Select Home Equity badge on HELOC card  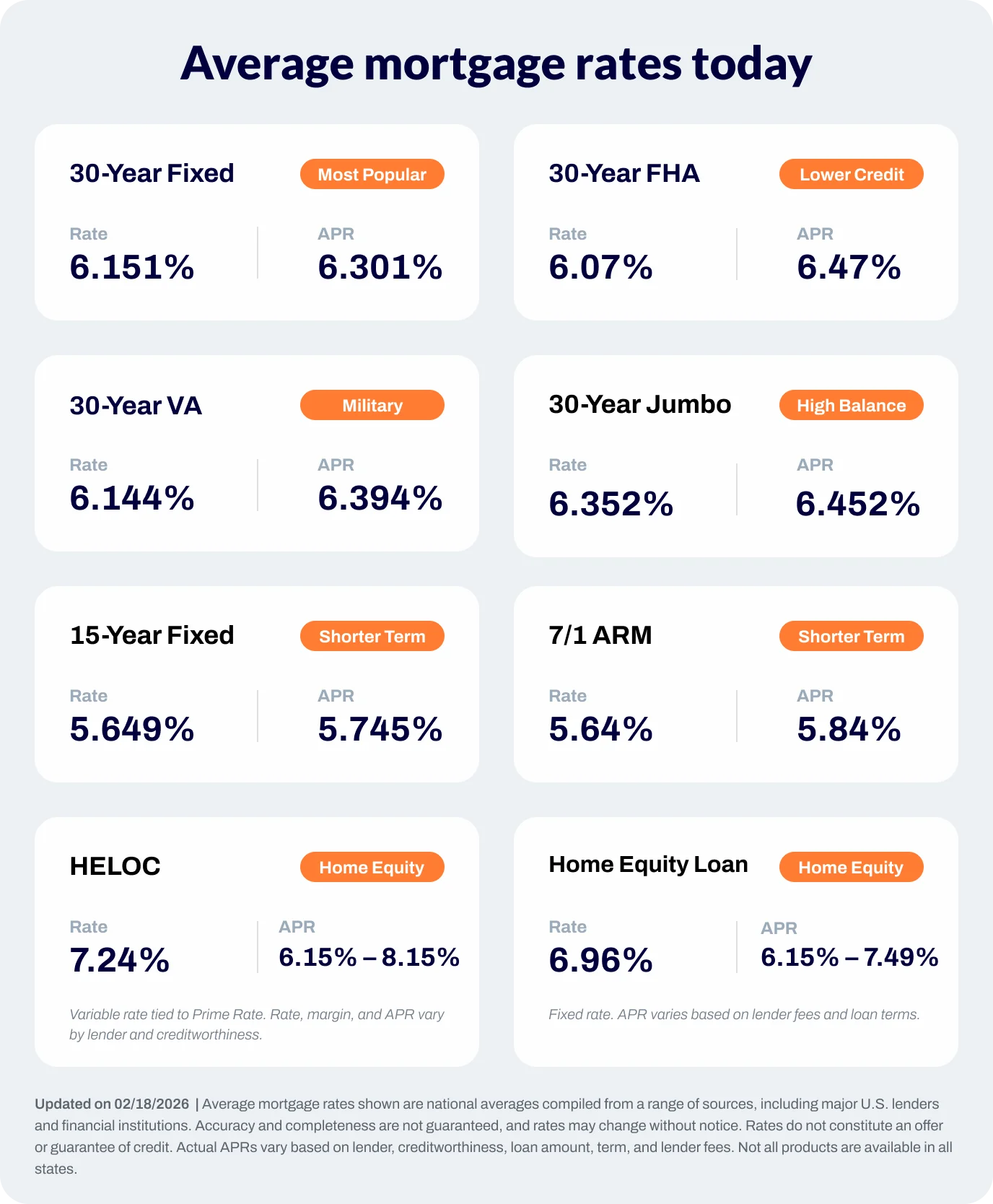372,868
